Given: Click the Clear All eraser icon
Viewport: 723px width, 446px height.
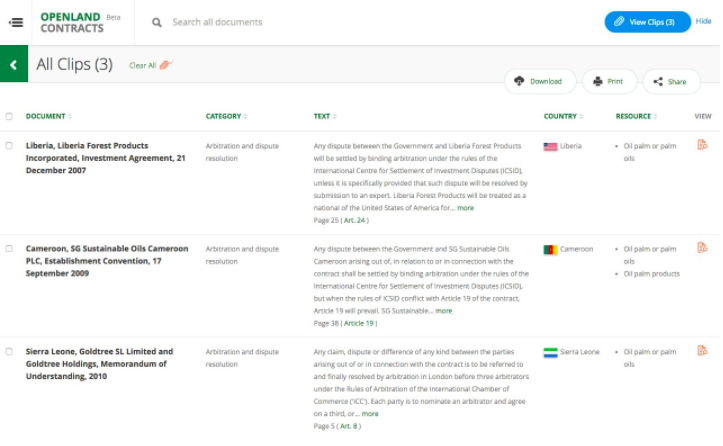Looking at the screenshot, I should tap(166, 65).
